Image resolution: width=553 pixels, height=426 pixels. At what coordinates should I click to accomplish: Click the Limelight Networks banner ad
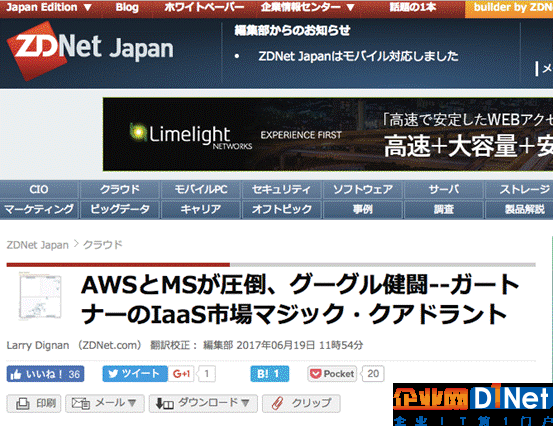pyautogui.click(x=328, y=134)
